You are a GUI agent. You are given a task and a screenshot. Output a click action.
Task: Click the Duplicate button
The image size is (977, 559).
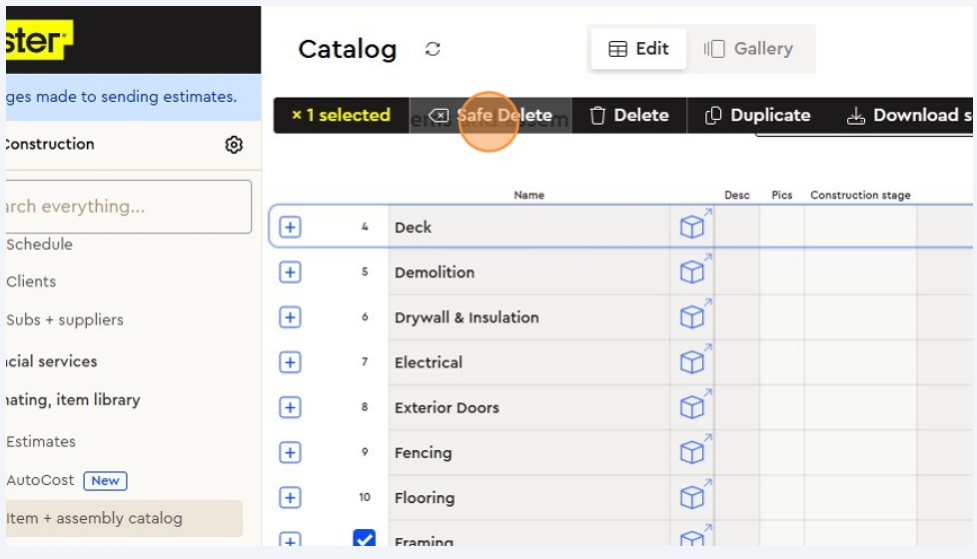[x=758, y=115]
